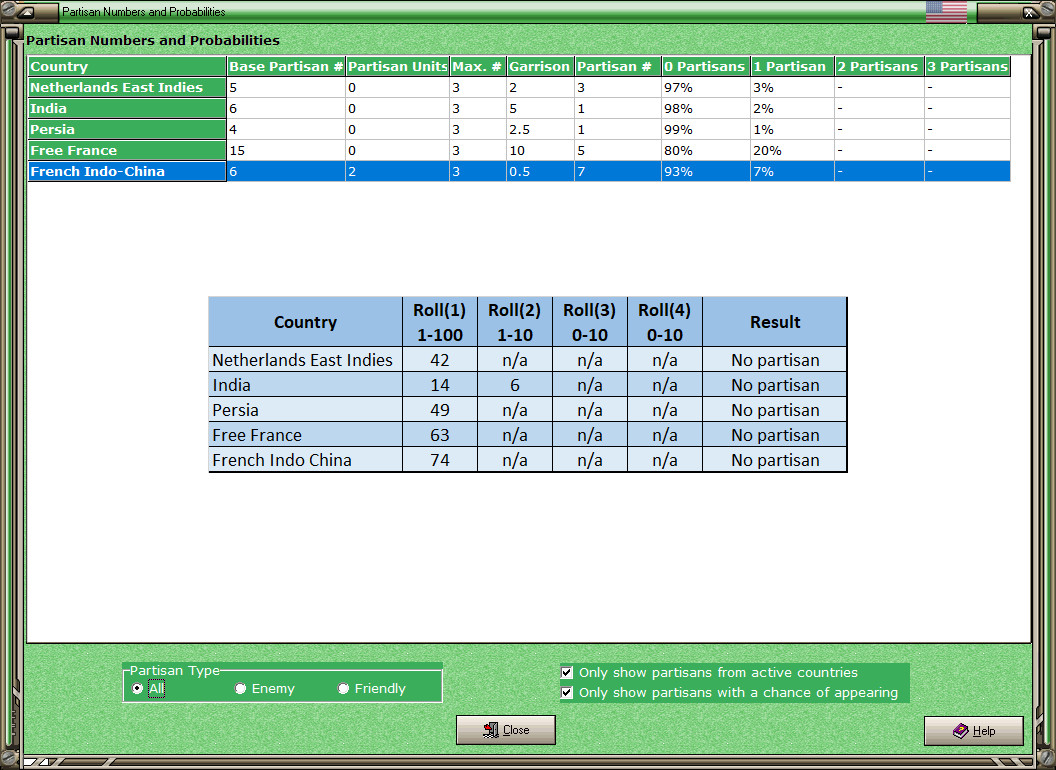Click Persia roll value 49
The image size is (1056, 770).
pyautogui.click(x=440, y=410)
